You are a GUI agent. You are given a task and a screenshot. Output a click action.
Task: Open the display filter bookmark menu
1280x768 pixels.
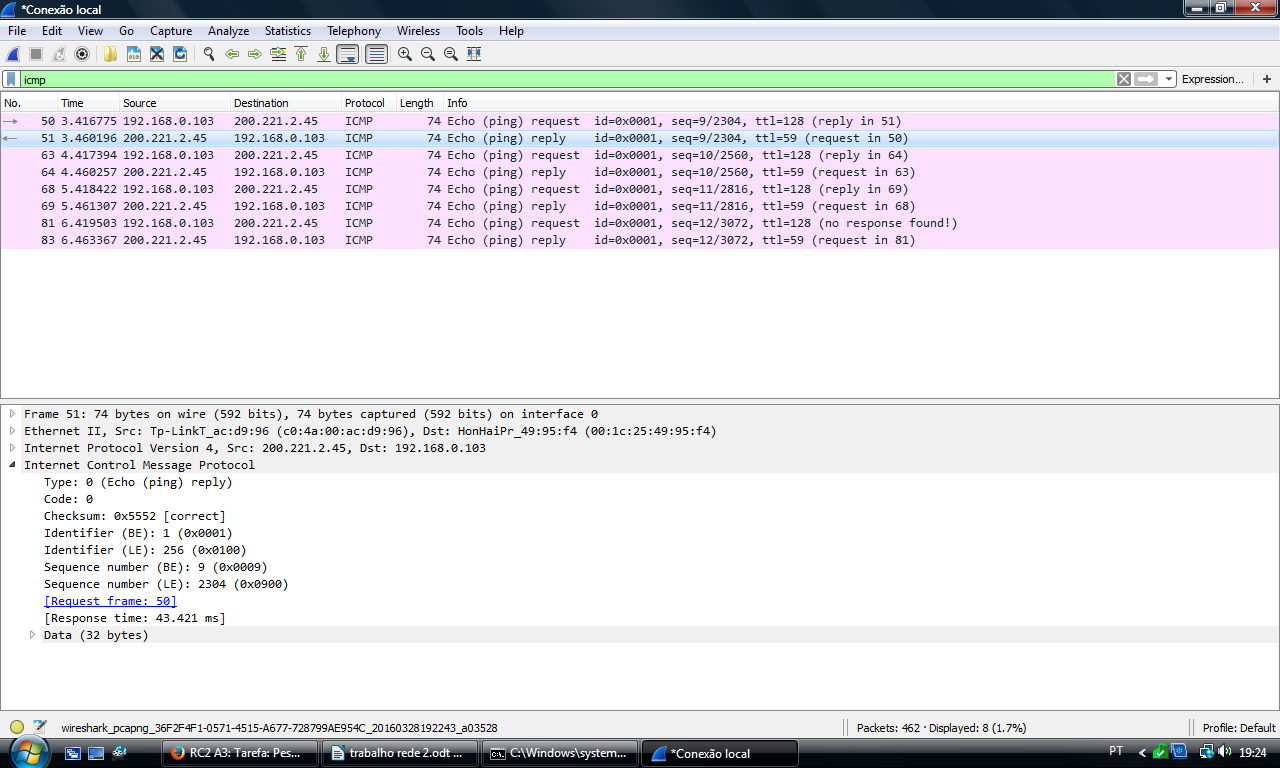coord(11,79)
